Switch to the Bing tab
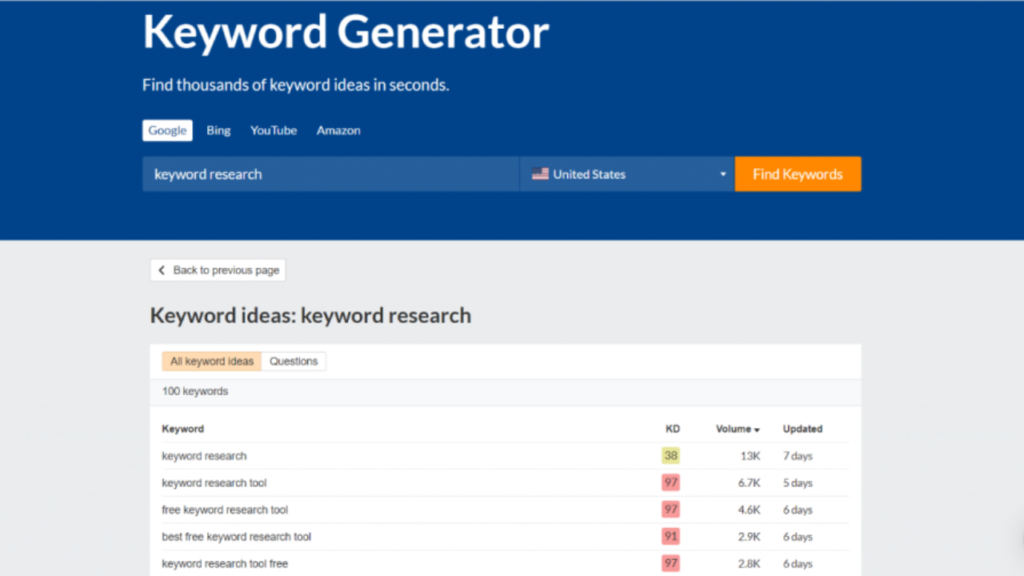Image resolution: width=1024 pixels, height=576 pixels. tap(218, 130)
